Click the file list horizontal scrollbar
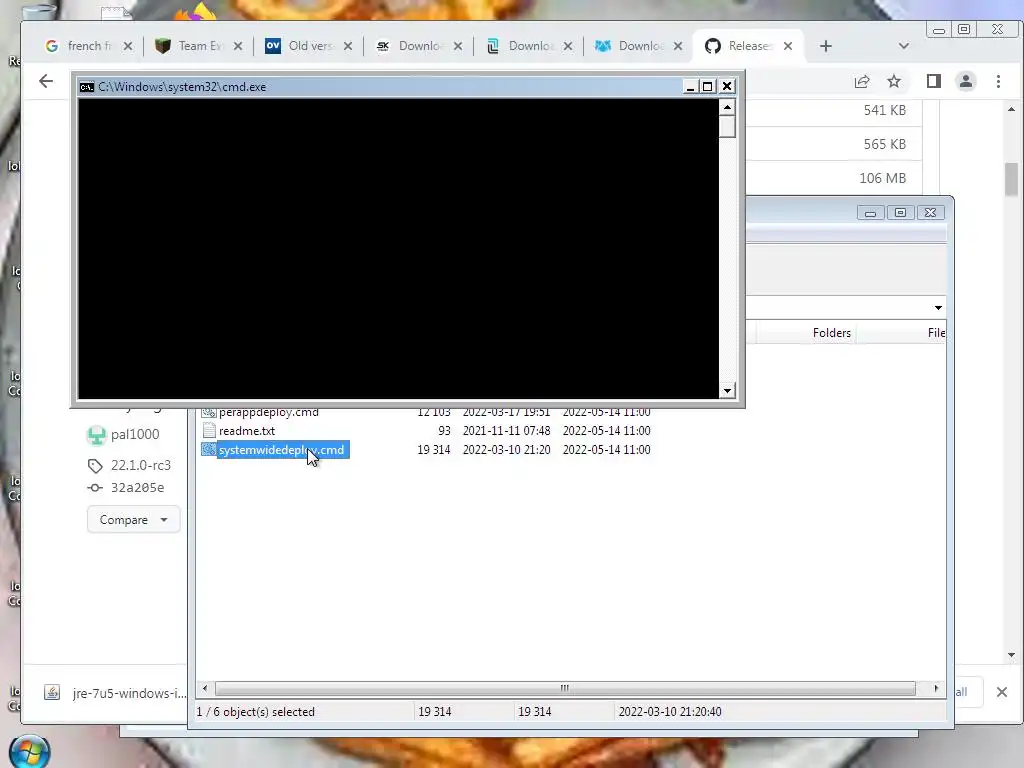The width and height of the screenshot is (1024, 768). click(x=565, y=688)
